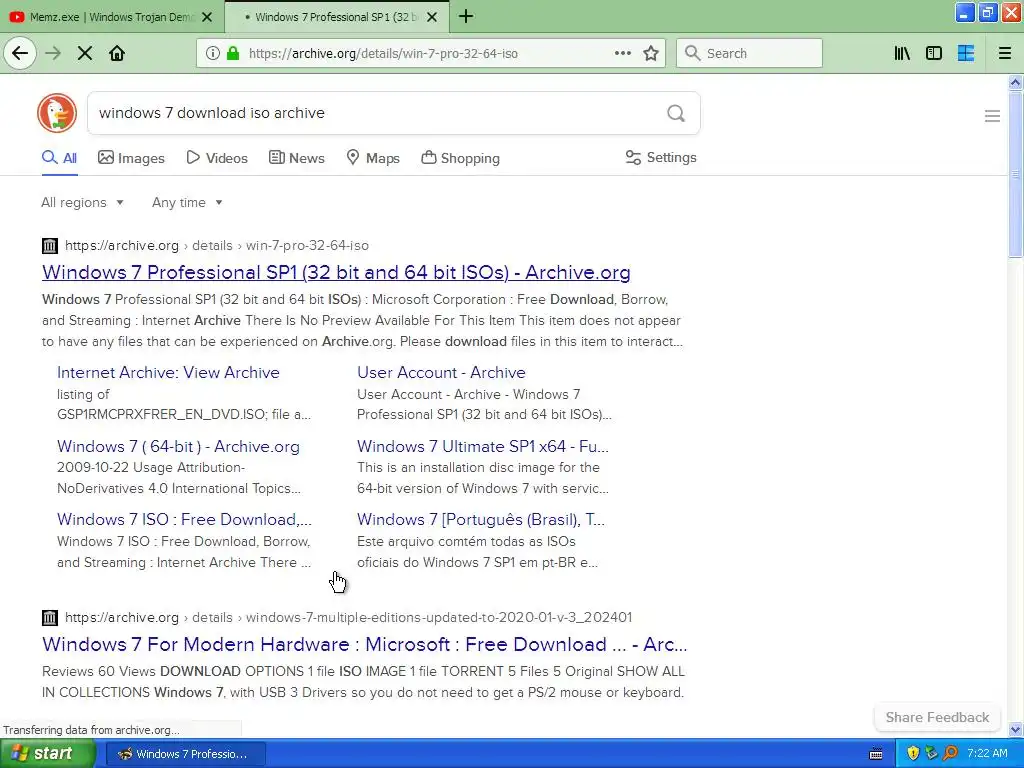Expand the All regions filter dropdown
The height and width of the screenshot is (768, 1024).
tap(82, 202)
